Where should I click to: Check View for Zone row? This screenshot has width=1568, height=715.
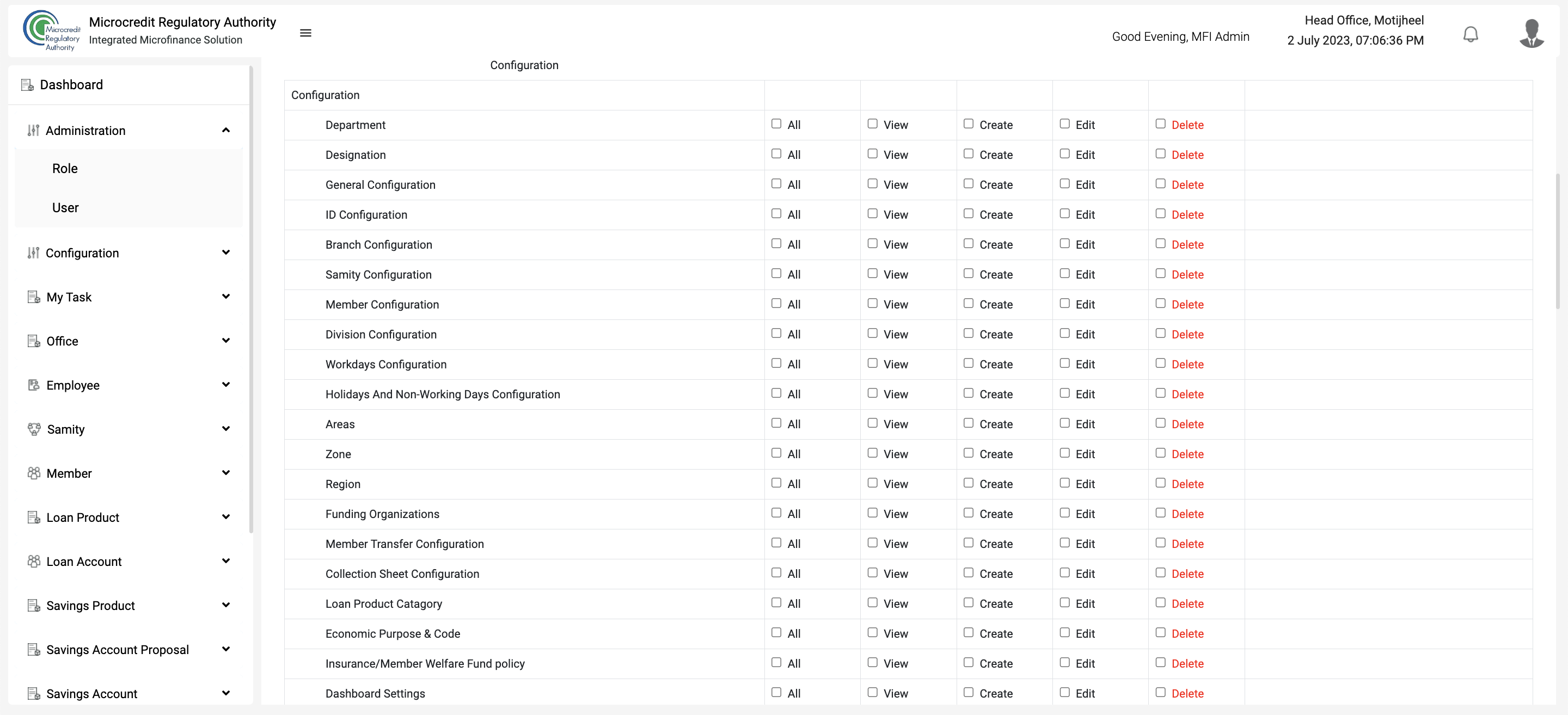[x=872, y=453]
